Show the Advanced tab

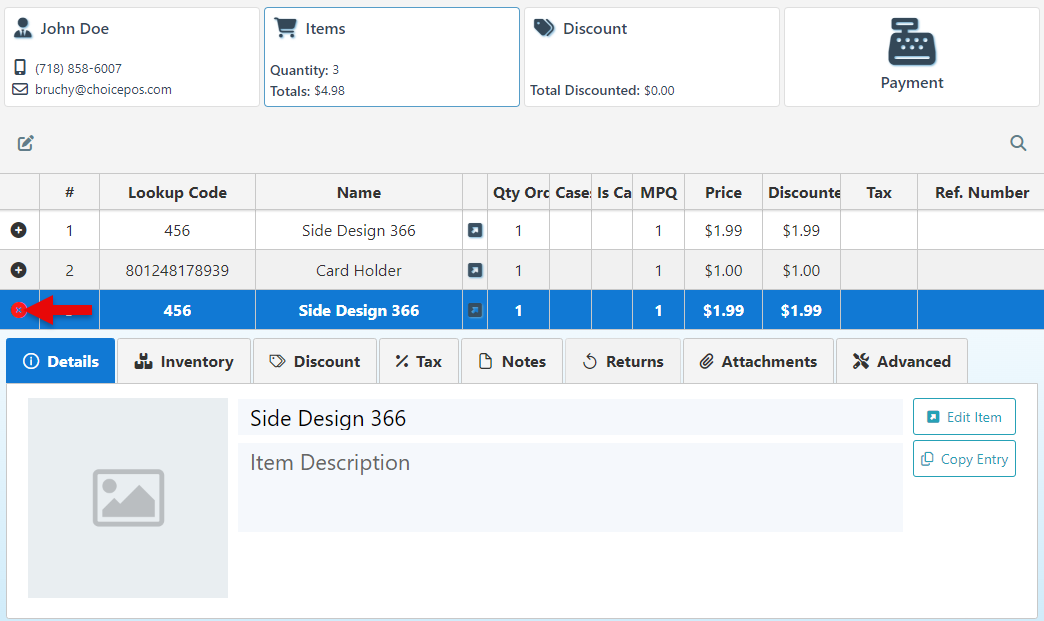901,361
